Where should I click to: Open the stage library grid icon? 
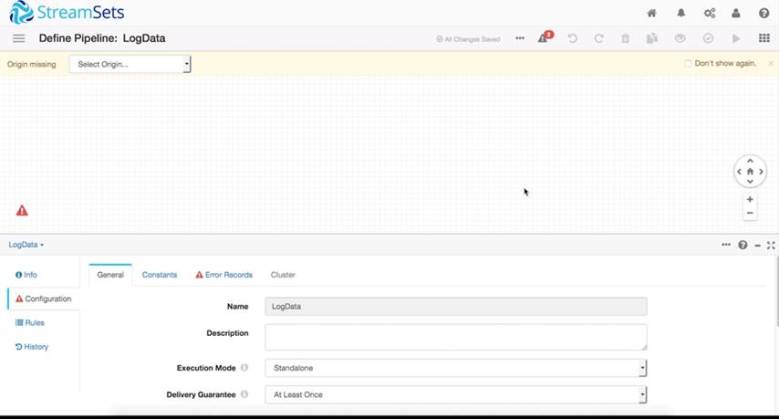click(x=764, y=39)
